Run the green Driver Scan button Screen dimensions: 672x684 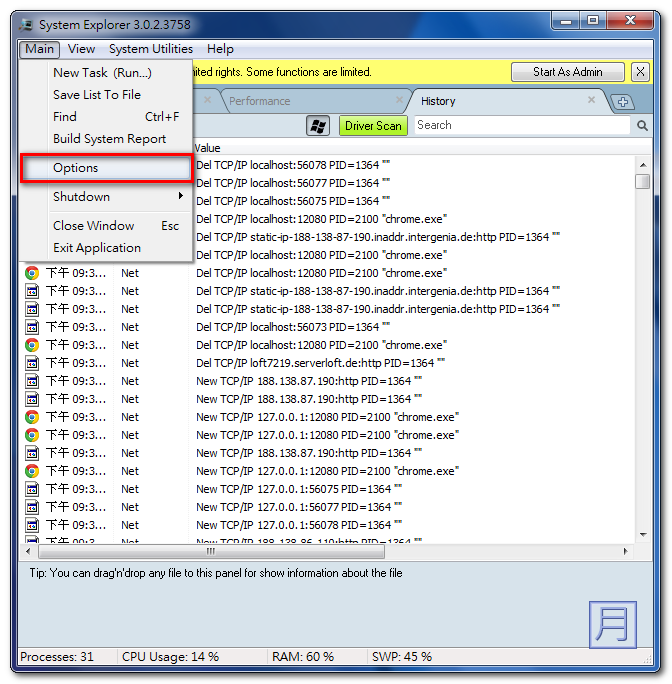[373, 126]
